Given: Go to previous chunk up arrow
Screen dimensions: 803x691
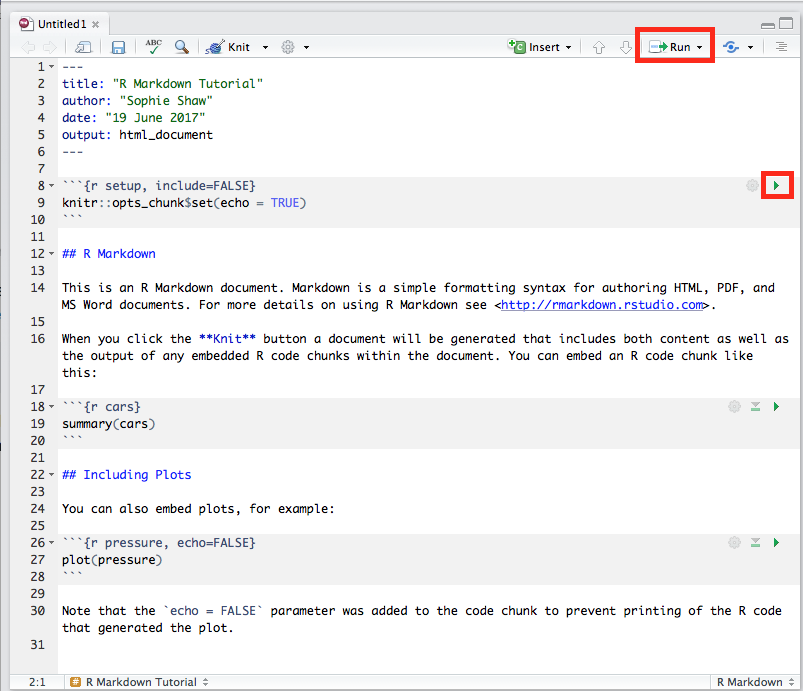Looking at the screenshot, I should [x=599, y=47].
